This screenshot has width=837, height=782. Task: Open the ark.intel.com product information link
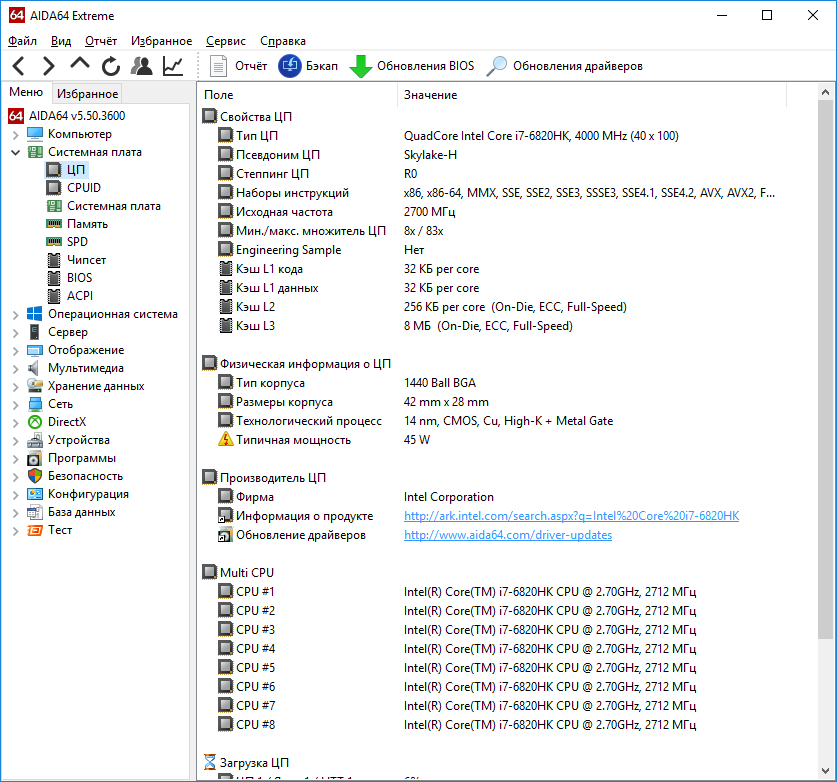571,516
